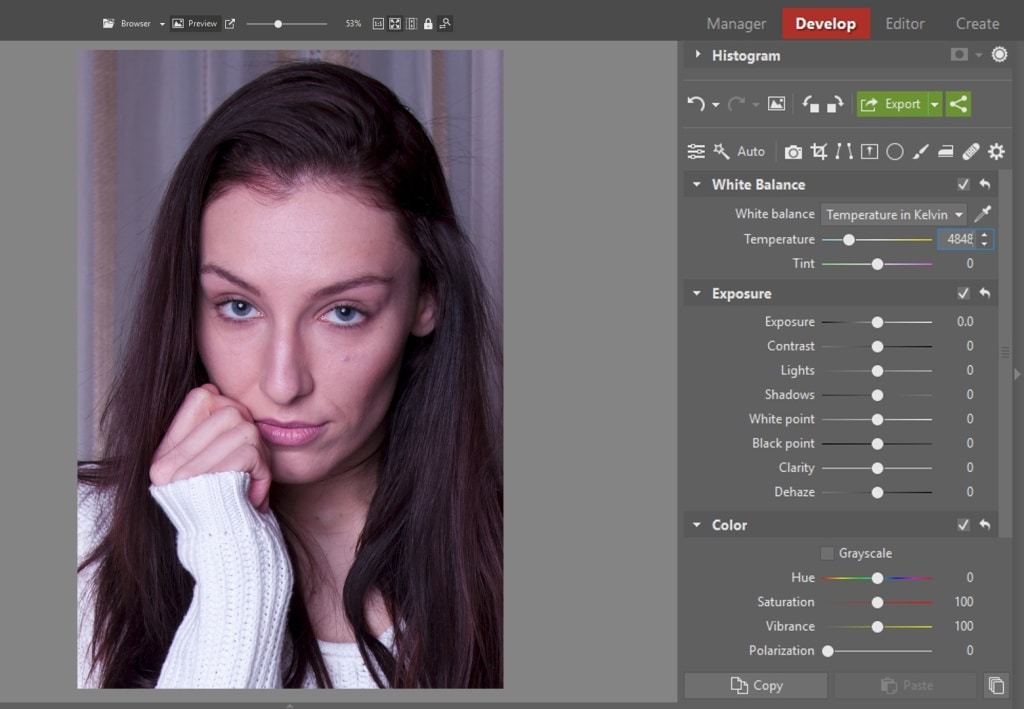Collapse the Histogram panel
The width and height of the screenshot is (1024, 709).
point(697,55)
